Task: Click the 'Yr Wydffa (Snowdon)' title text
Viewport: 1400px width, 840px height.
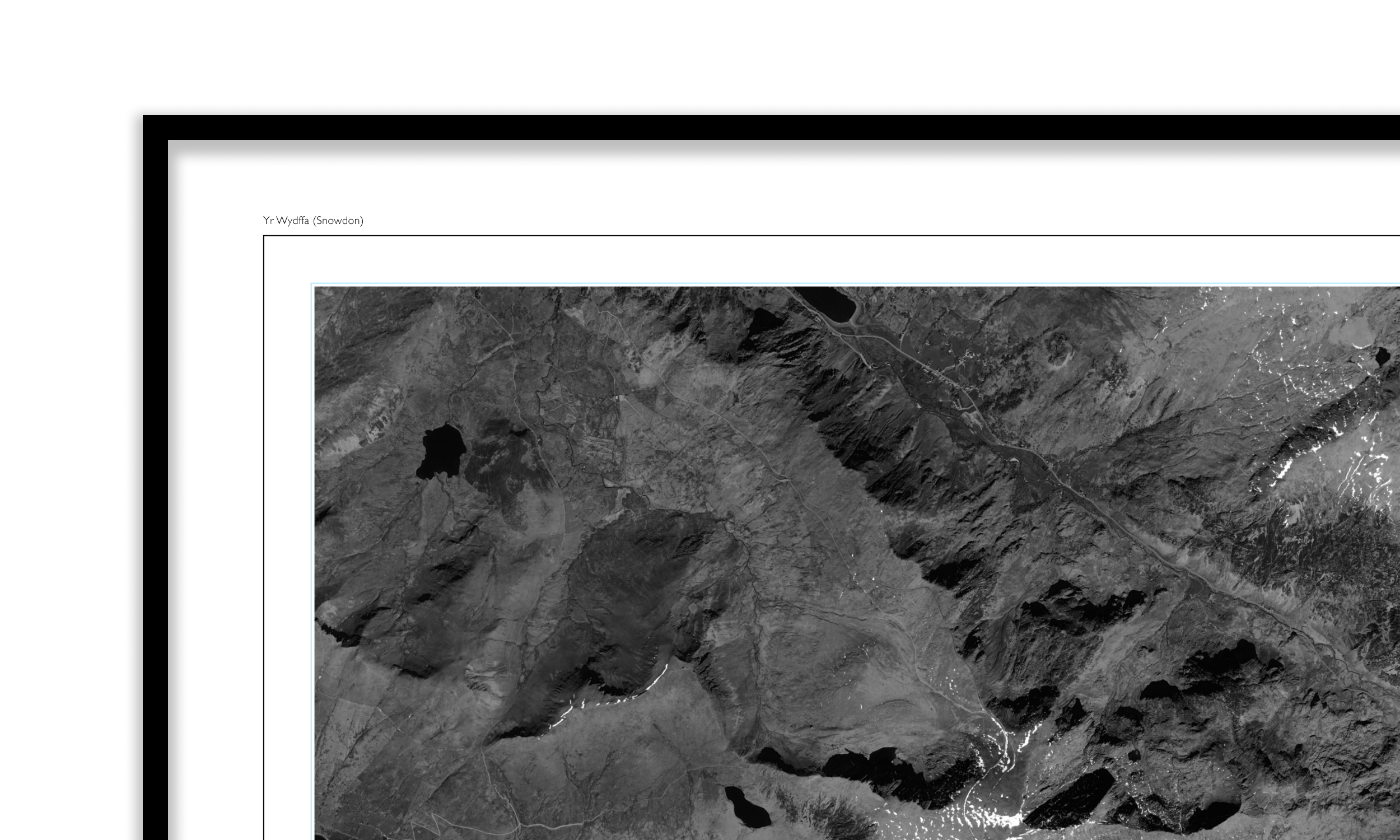Action: [313, 221]
